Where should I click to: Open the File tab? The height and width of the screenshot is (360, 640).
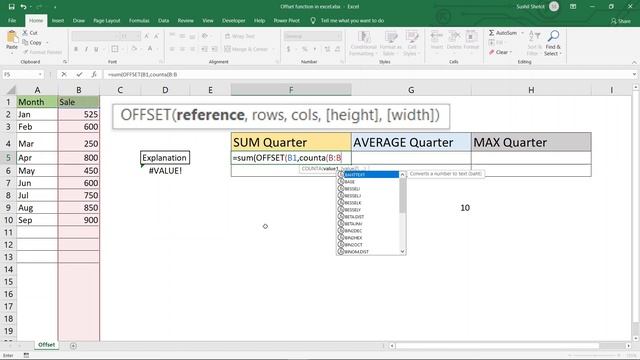coord(12,20)
